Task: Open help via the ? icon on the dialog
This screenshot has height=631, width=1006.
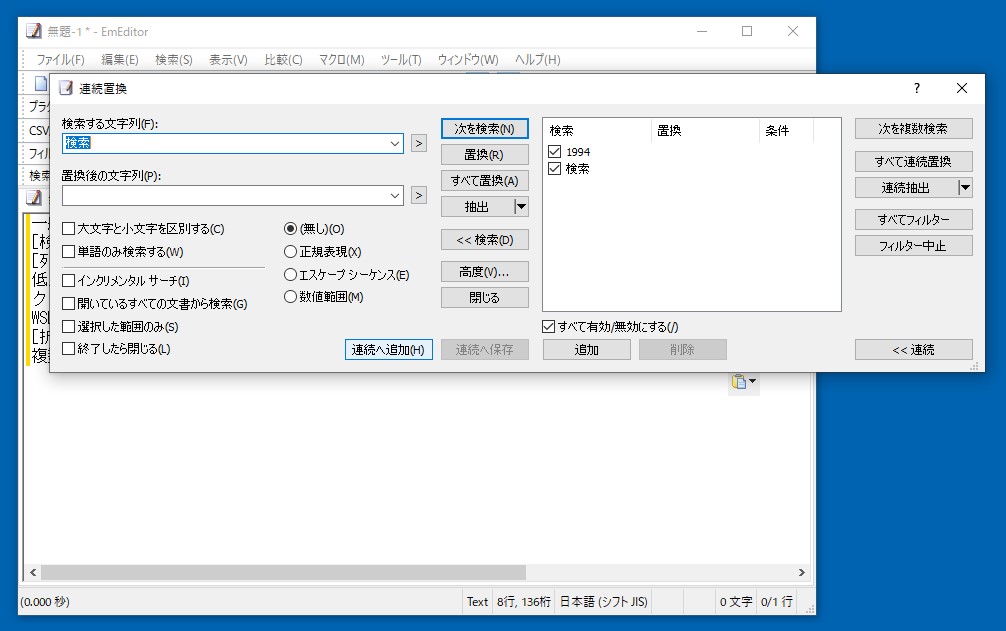Action: tap(917, 88)
